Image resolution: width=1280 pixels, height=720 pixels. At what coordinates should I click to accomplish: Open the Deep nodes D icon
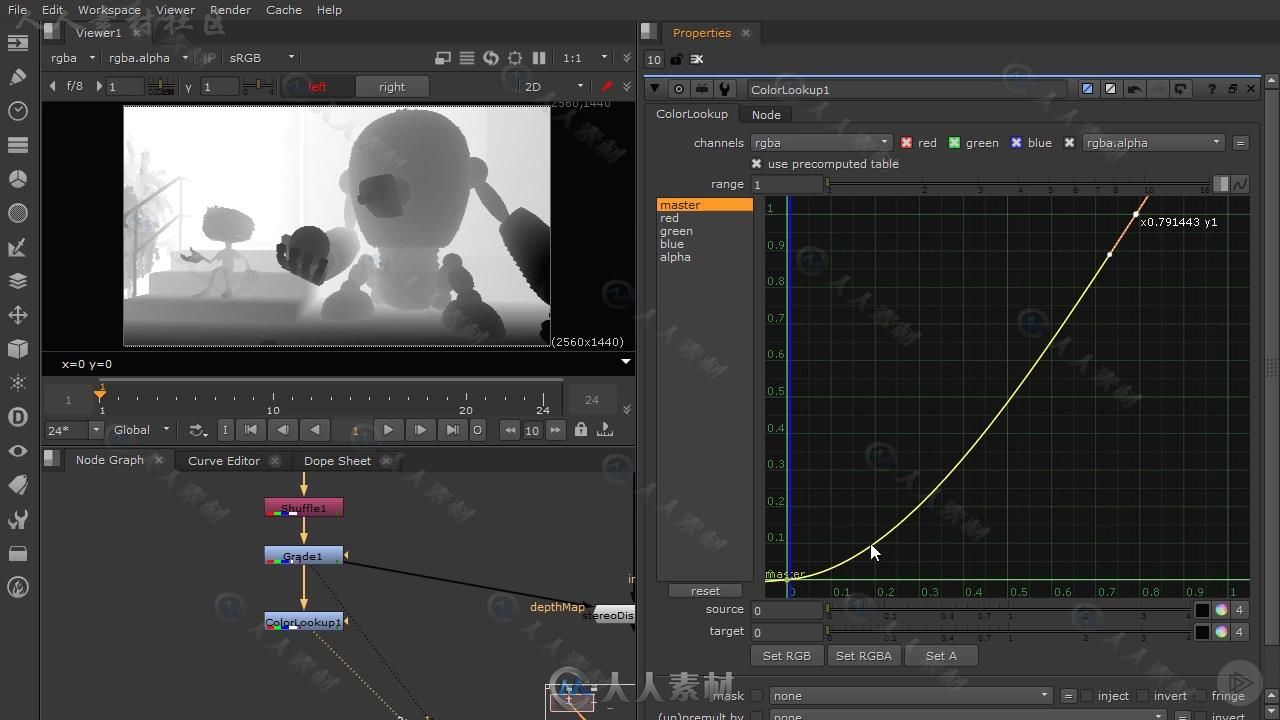tap(18, 417)
